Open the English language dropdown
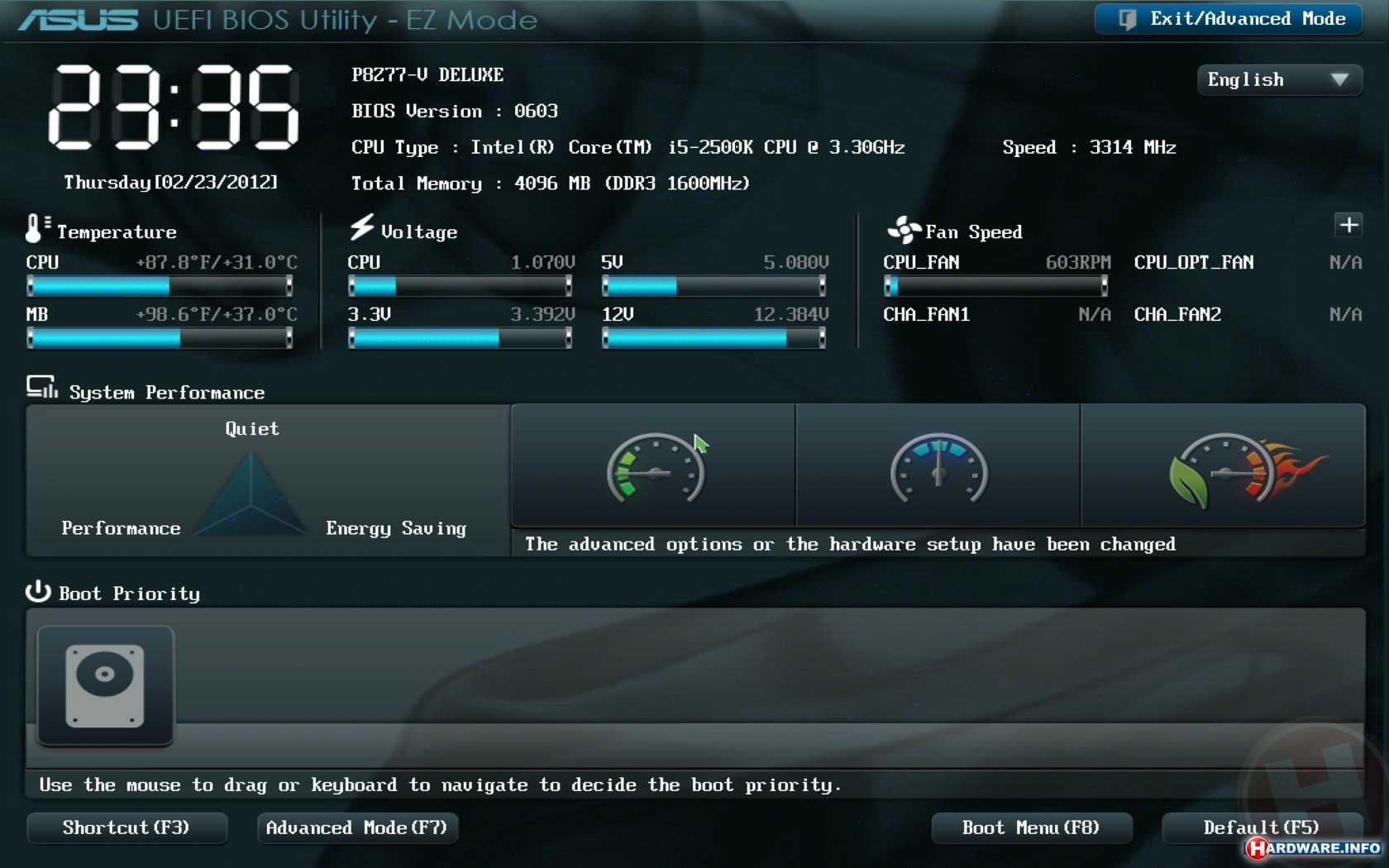The width and height of the screenshot is (1389, 868). coord(1279,80)
